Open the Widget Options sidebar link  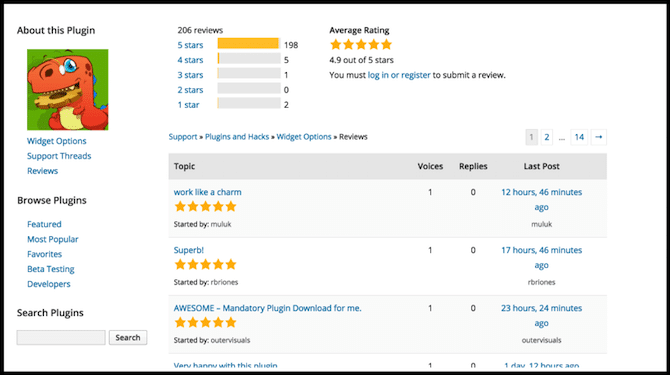tap(56, 141)
